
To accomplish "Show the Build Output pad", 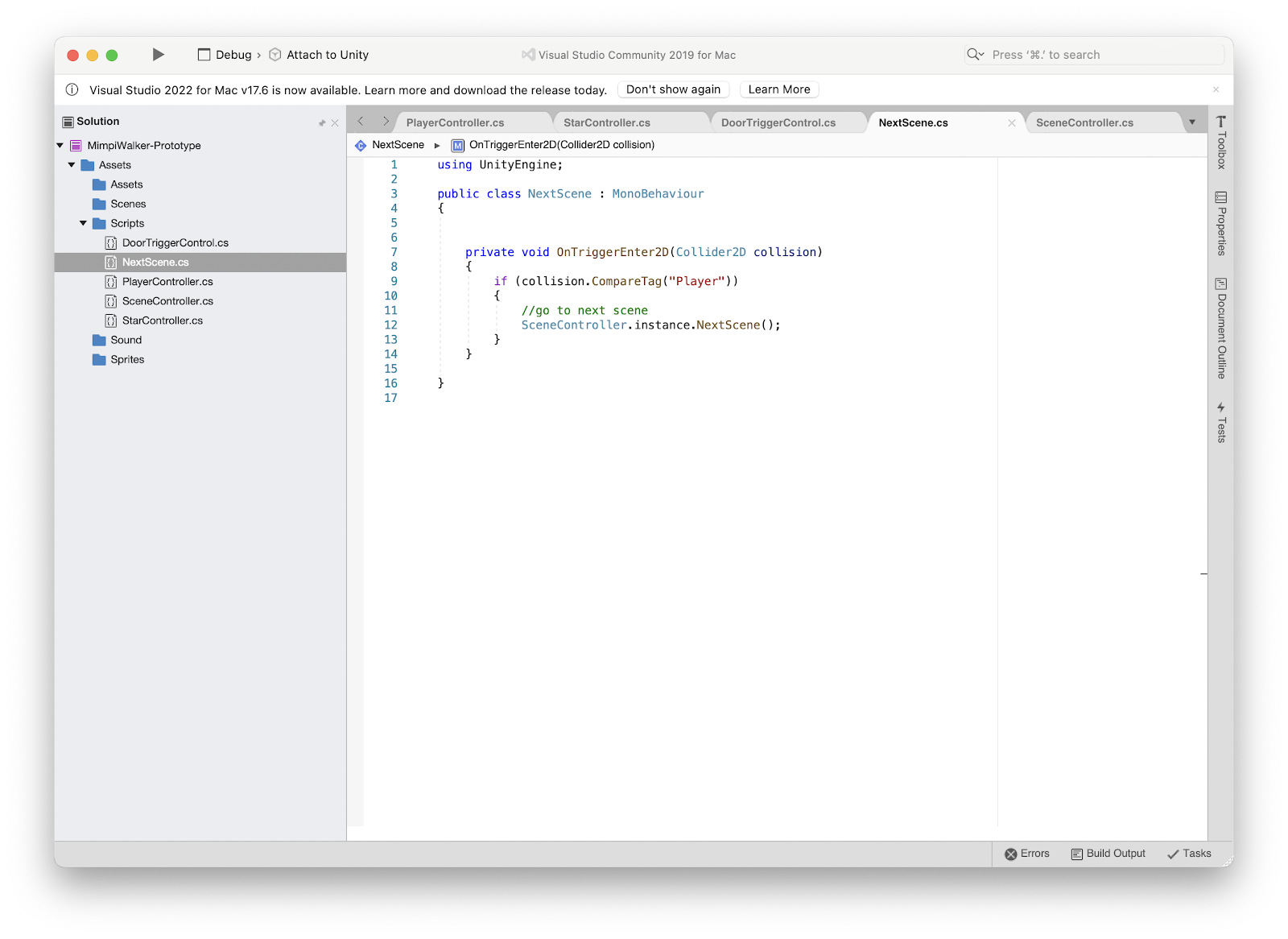I will tap(1108, 854).
